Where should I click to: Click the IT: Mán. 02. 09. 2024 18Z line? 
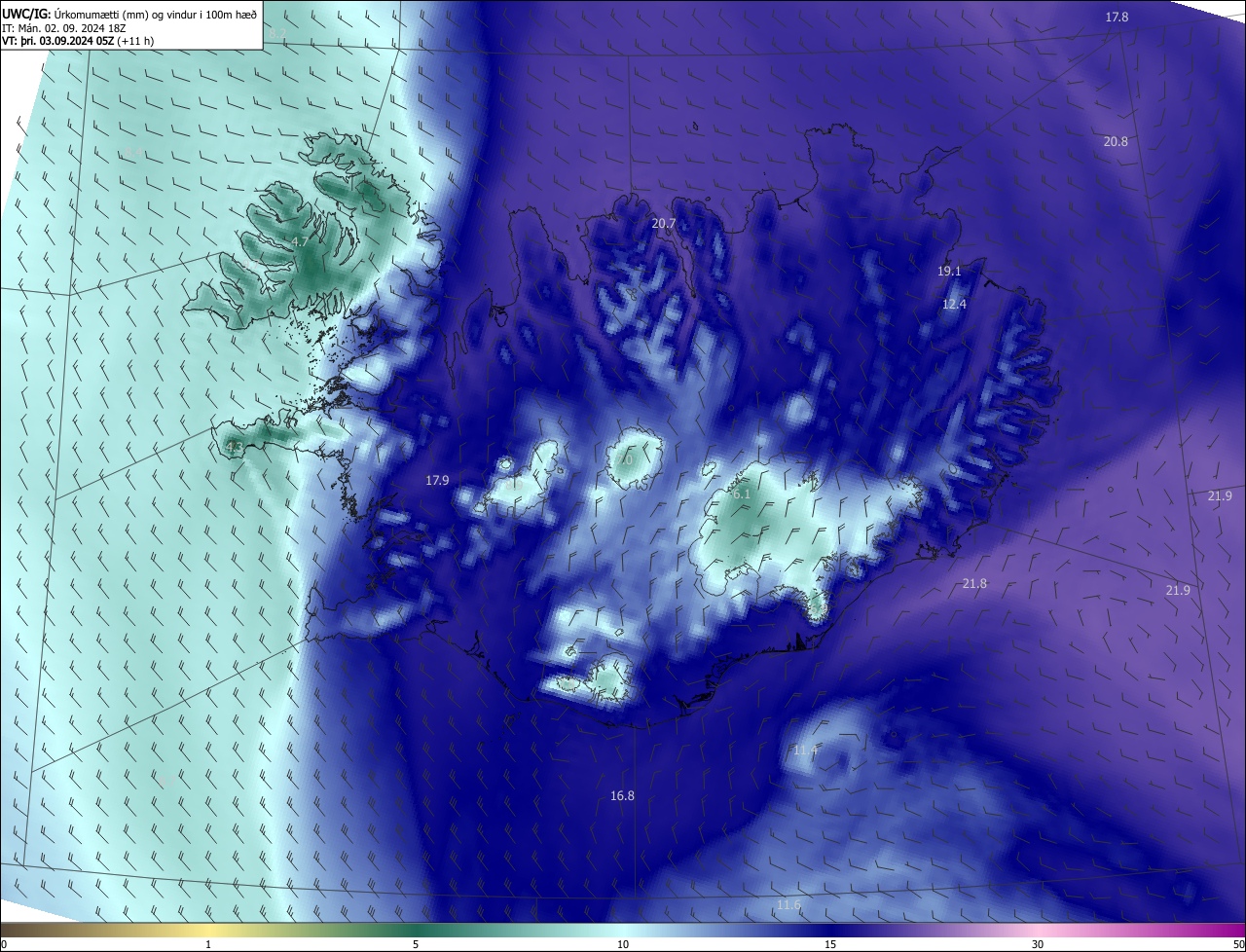point(63,28)
